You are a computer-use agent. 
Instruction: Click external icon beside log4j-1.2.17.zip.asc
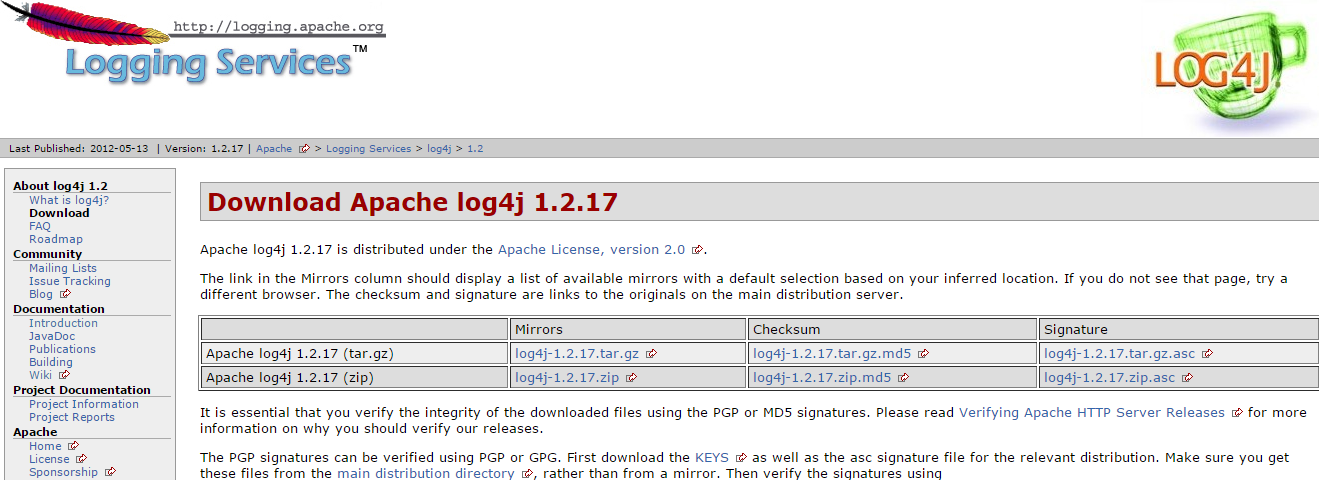click(x=1187, y=378)
